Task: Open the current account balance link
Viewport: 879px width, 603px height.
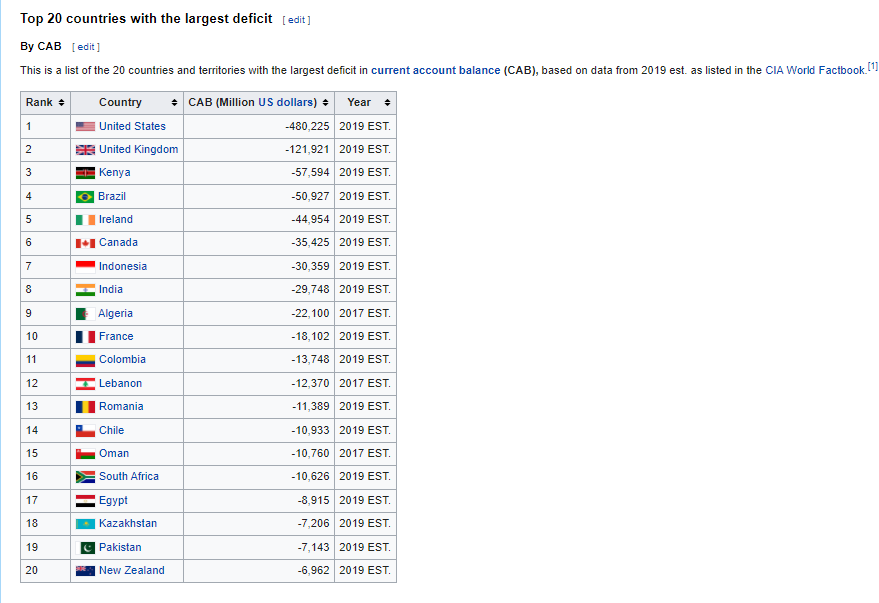Action: click(435, 70)
